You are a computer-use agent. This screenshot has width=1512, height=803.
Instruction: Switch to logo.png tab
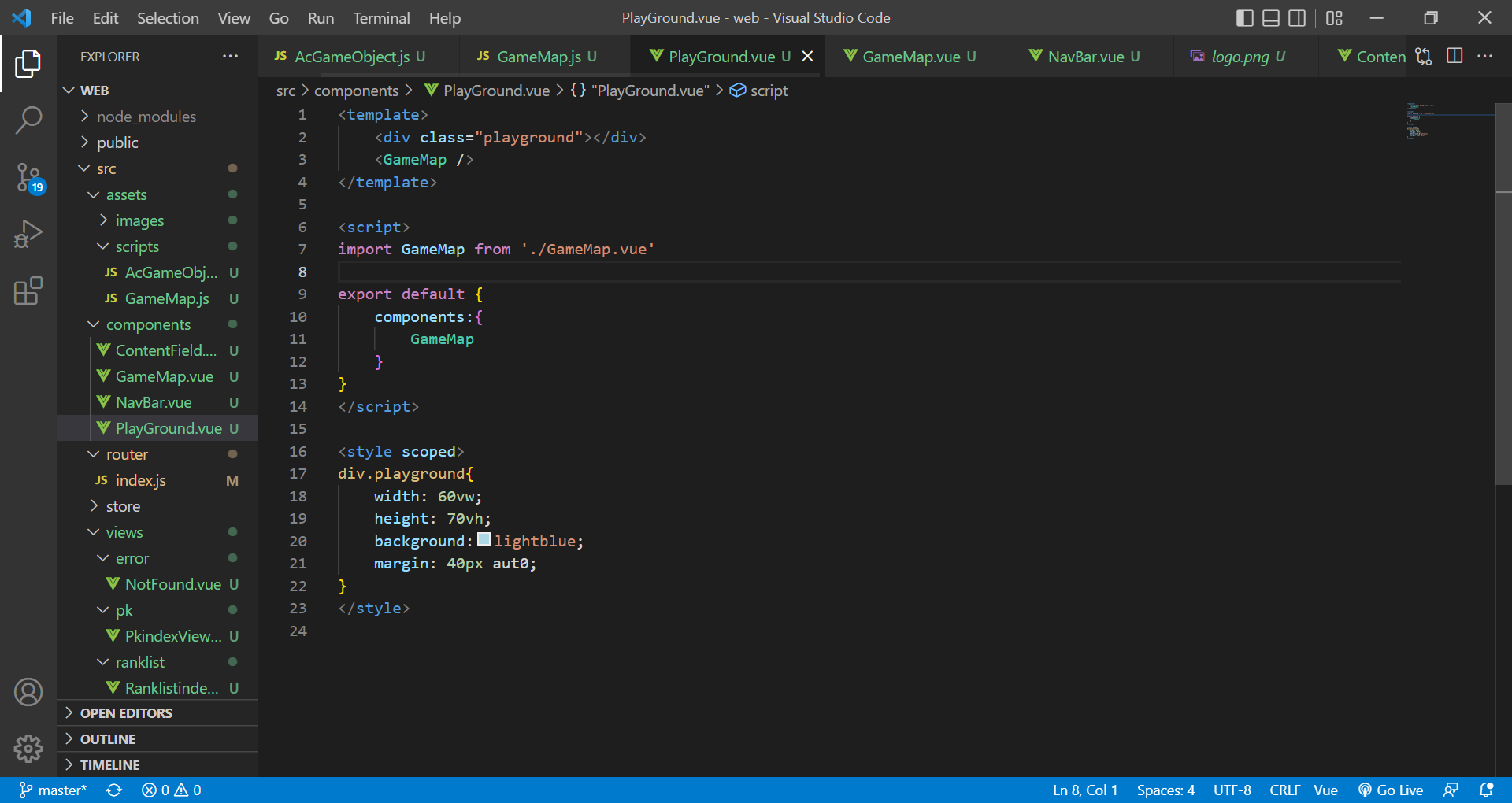[x=1245, y=56]
